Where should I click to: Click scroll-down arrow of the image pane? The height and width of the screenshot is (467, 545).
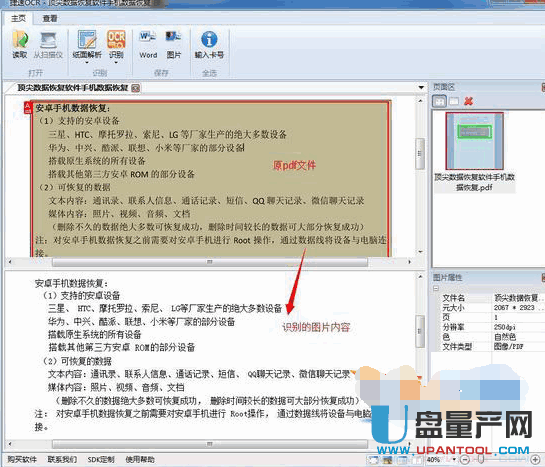pyautogui.click(x=421, y=252)
